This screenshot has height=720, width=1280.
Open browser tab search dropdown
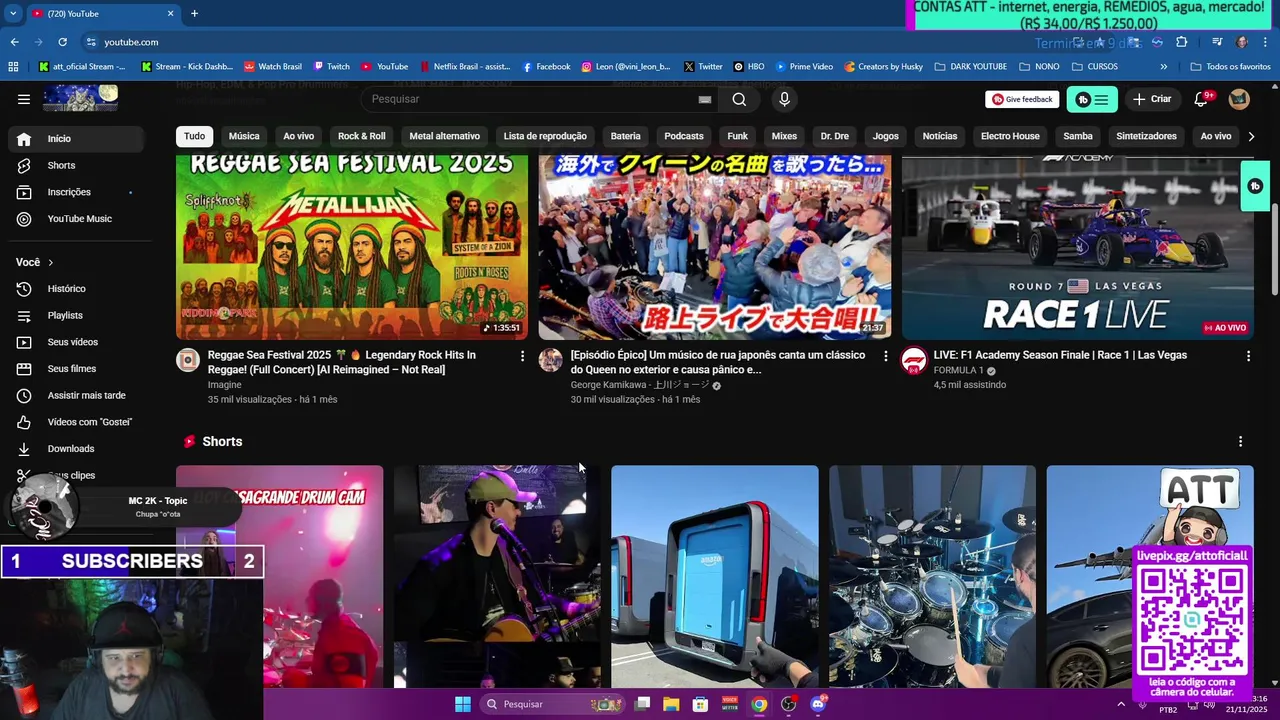point(13,13)
